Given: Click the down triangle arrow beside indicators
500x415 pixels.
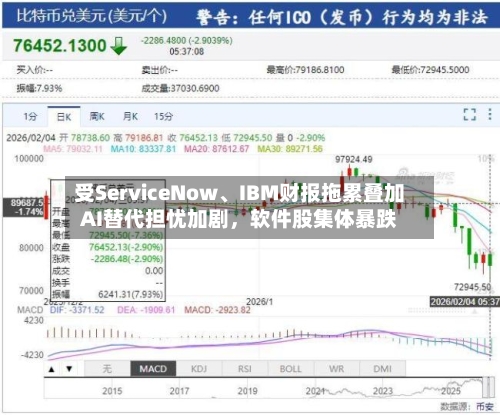Looking at the screenshot, I should pyautogui.click(x=69, y=369).
